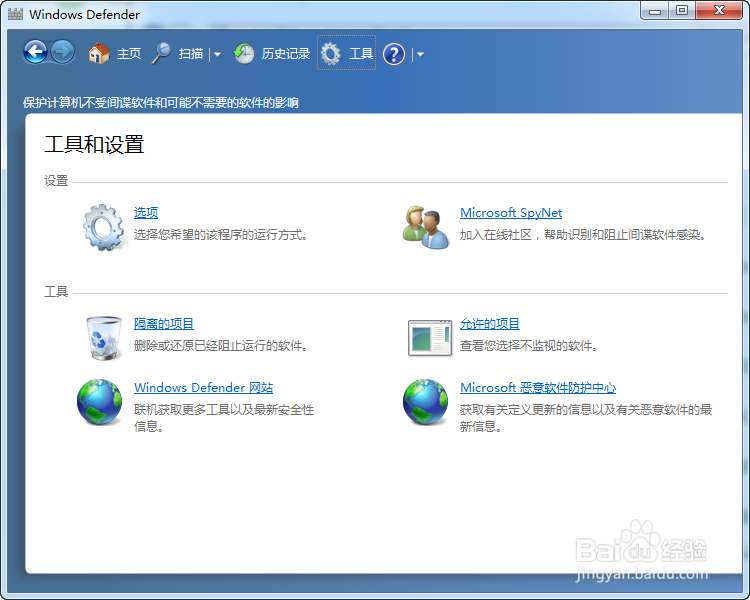The image size is (750, 600).
Task: Click text 删除或还原已经阻止运行的软件。
Action: (221, 346)
